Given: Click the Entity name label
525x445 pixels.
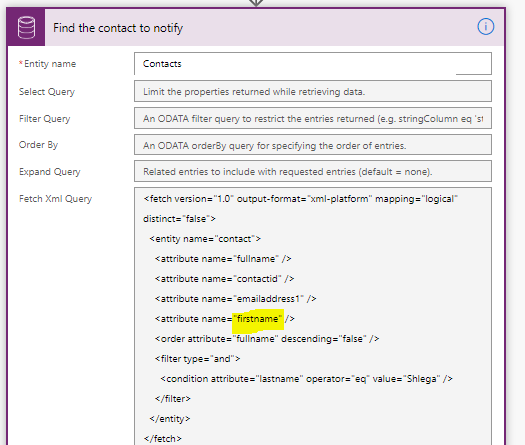Looking at the screenshot, I should coord(50,64).
